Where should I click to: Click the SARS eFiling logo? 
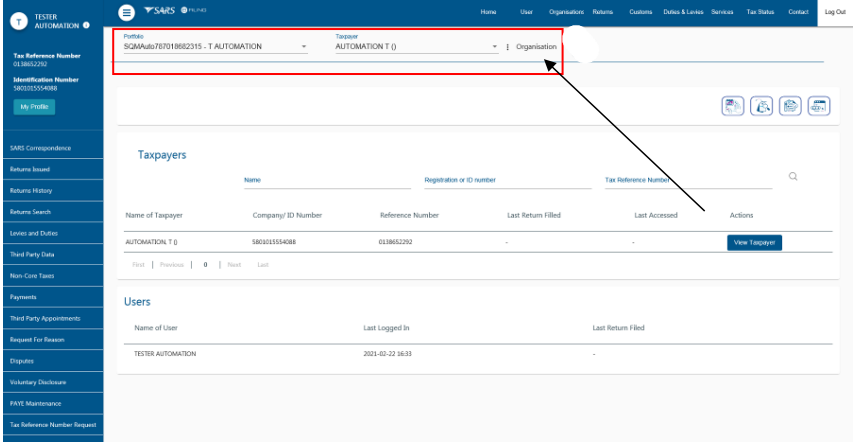tap(166, 11)
